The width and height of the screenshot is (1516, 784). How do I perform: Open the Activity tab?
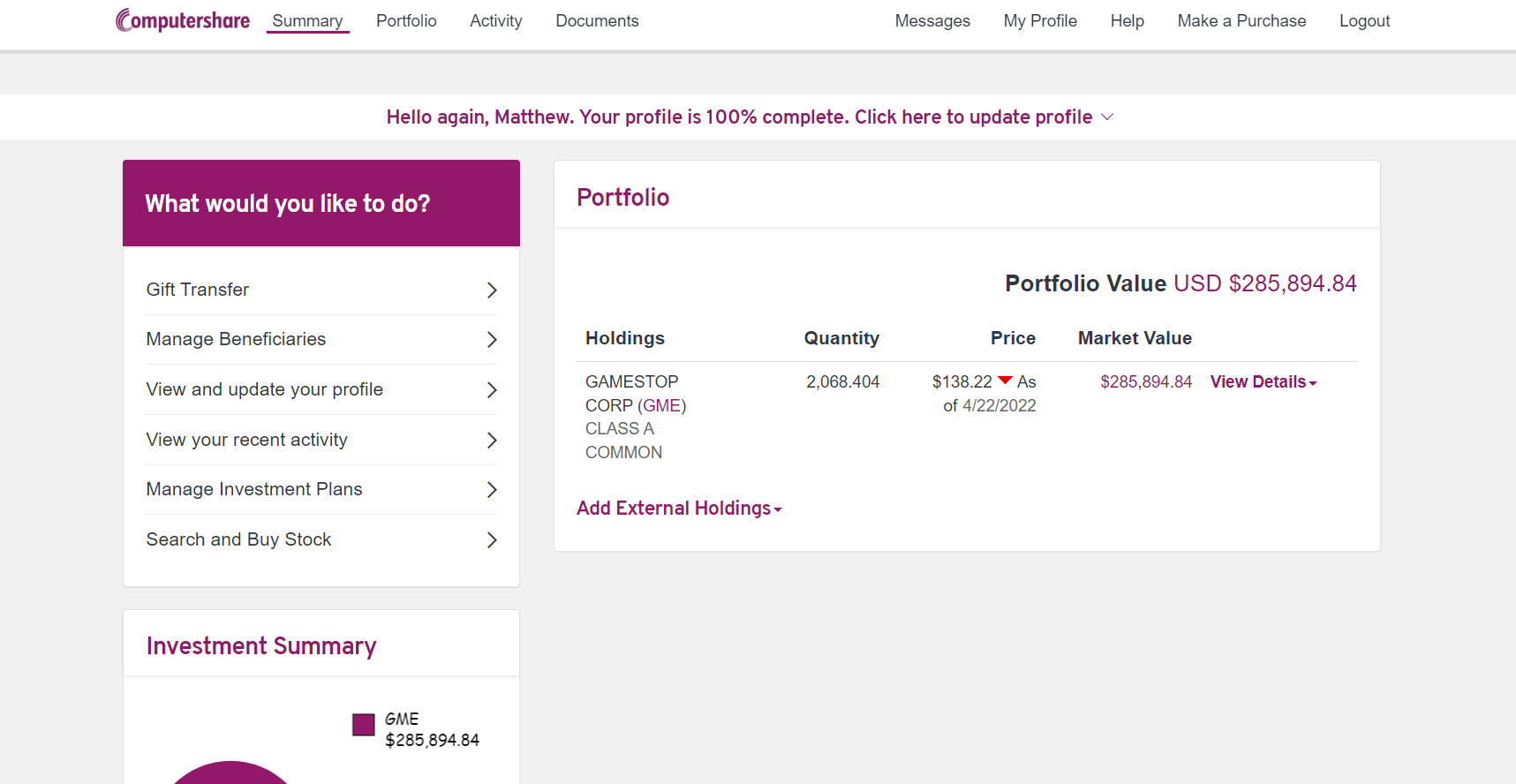(495, 21)
